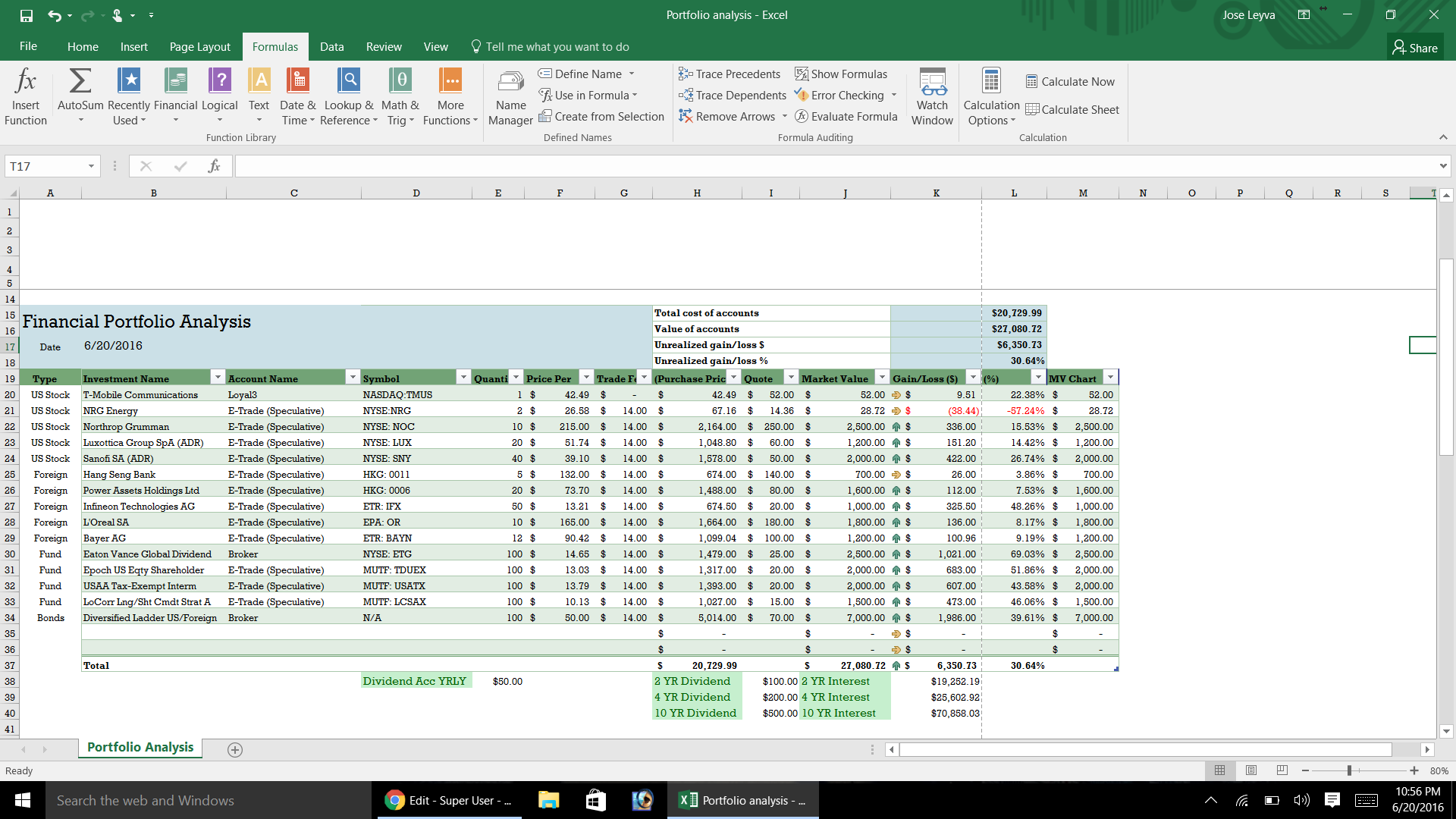The height and width of the screenshot is (819, 1456).
Task: Click the Formulas ribbon tab
Action: pyautogui.click(x=275, y=47)
